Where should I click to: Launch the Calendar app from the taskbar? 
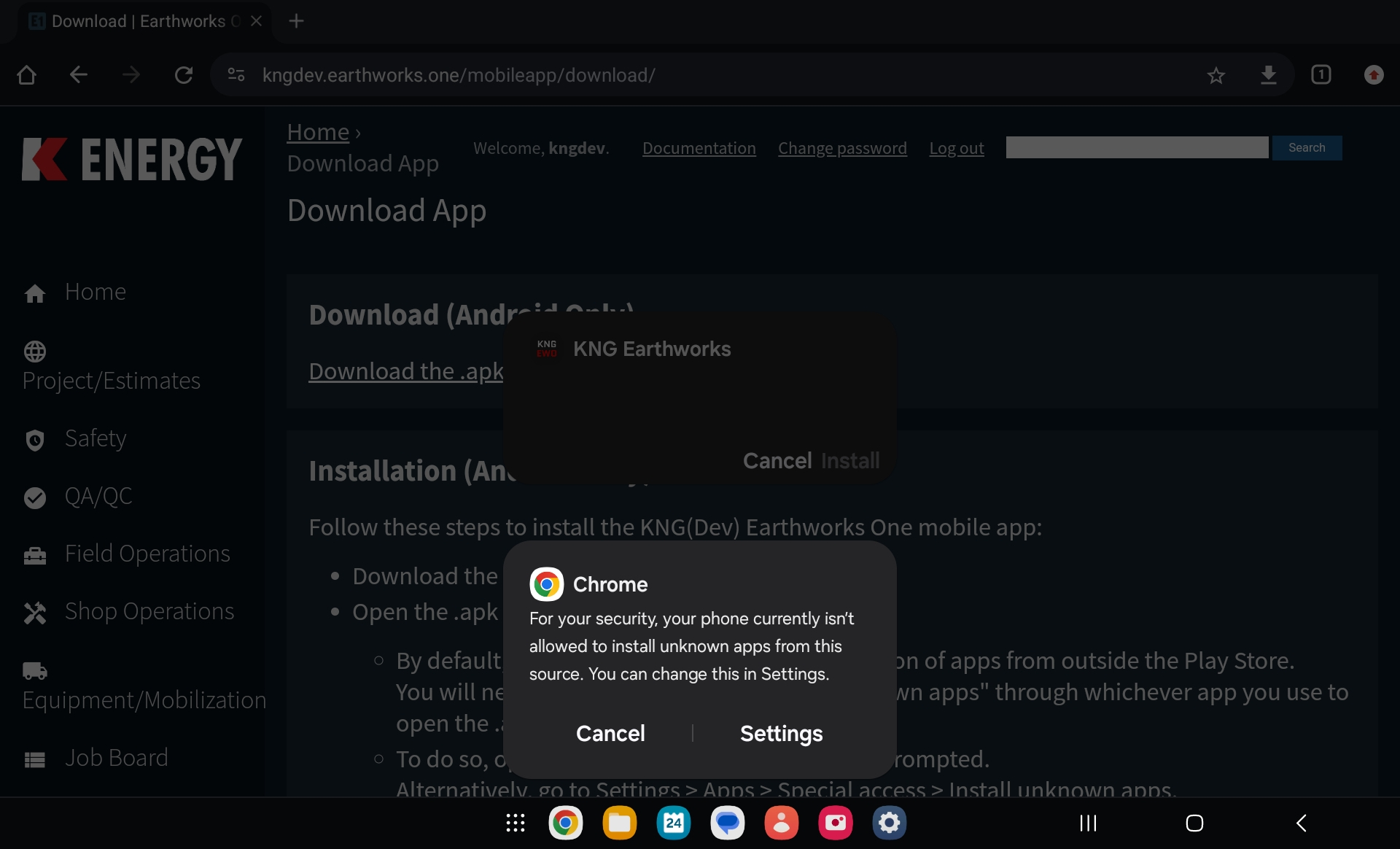point(673,823)
